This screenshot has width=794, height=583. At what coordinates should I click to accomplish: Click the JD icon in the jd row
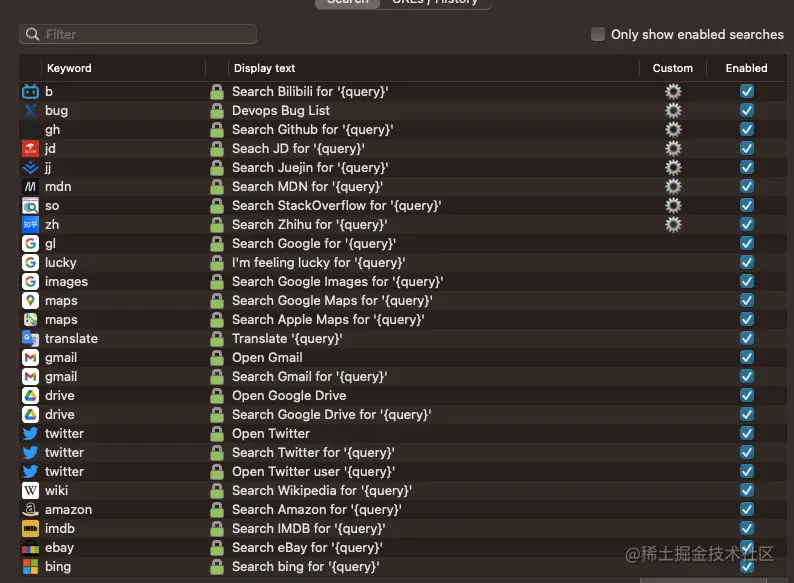click(x=30, y=149)
